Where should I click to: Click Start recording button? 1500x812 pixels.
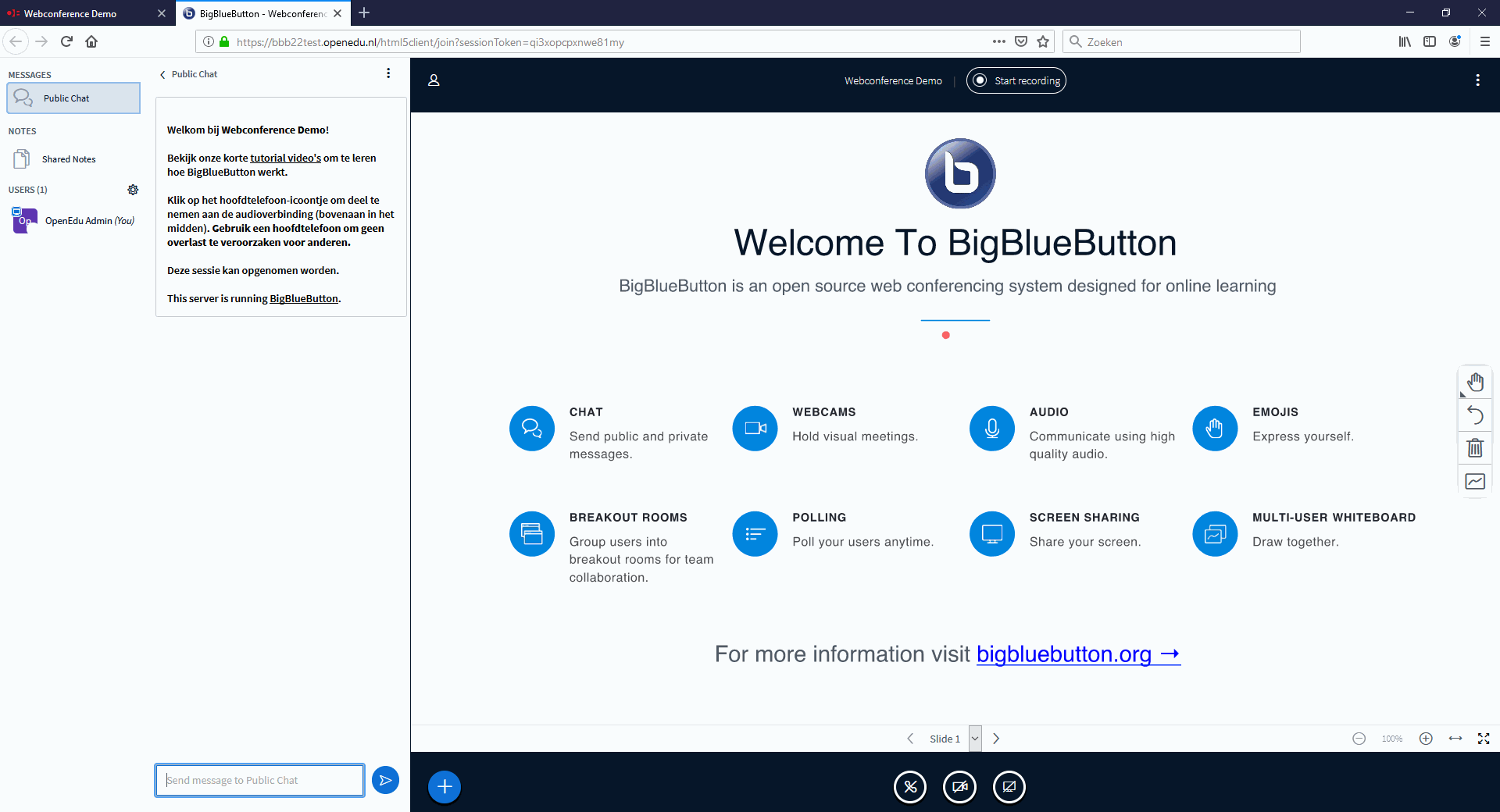coord(1016,80)
